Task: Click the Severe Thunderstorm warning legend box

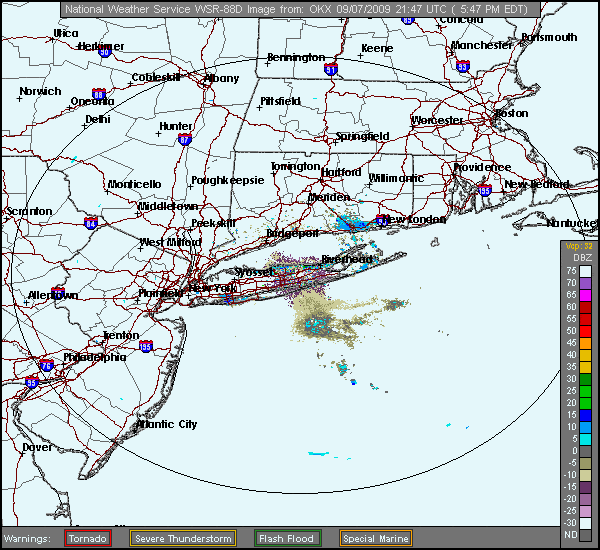Action: [x=183, y=538]
